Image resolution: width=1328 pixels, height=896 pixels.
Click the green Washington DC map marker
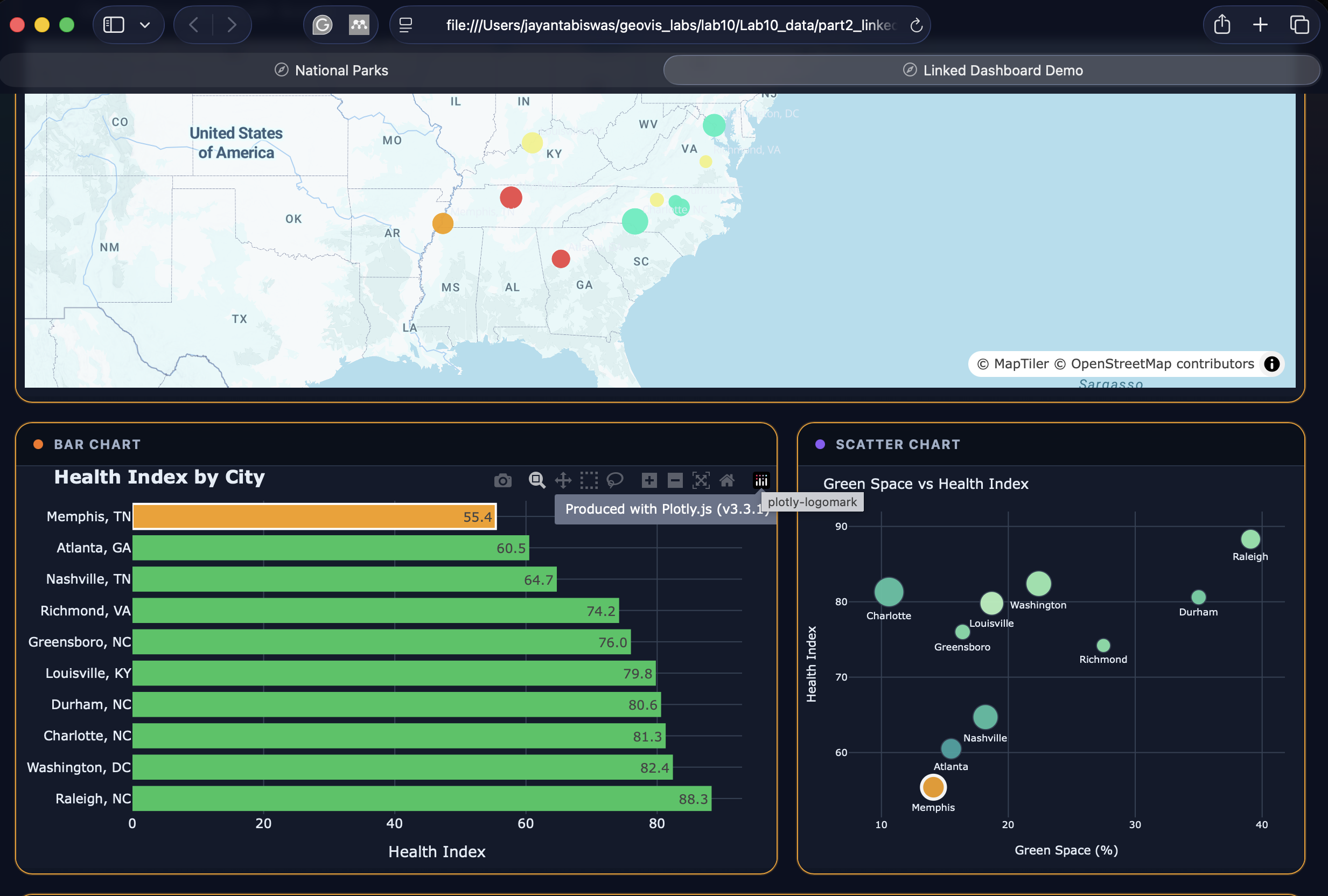(x=714, y=125)
